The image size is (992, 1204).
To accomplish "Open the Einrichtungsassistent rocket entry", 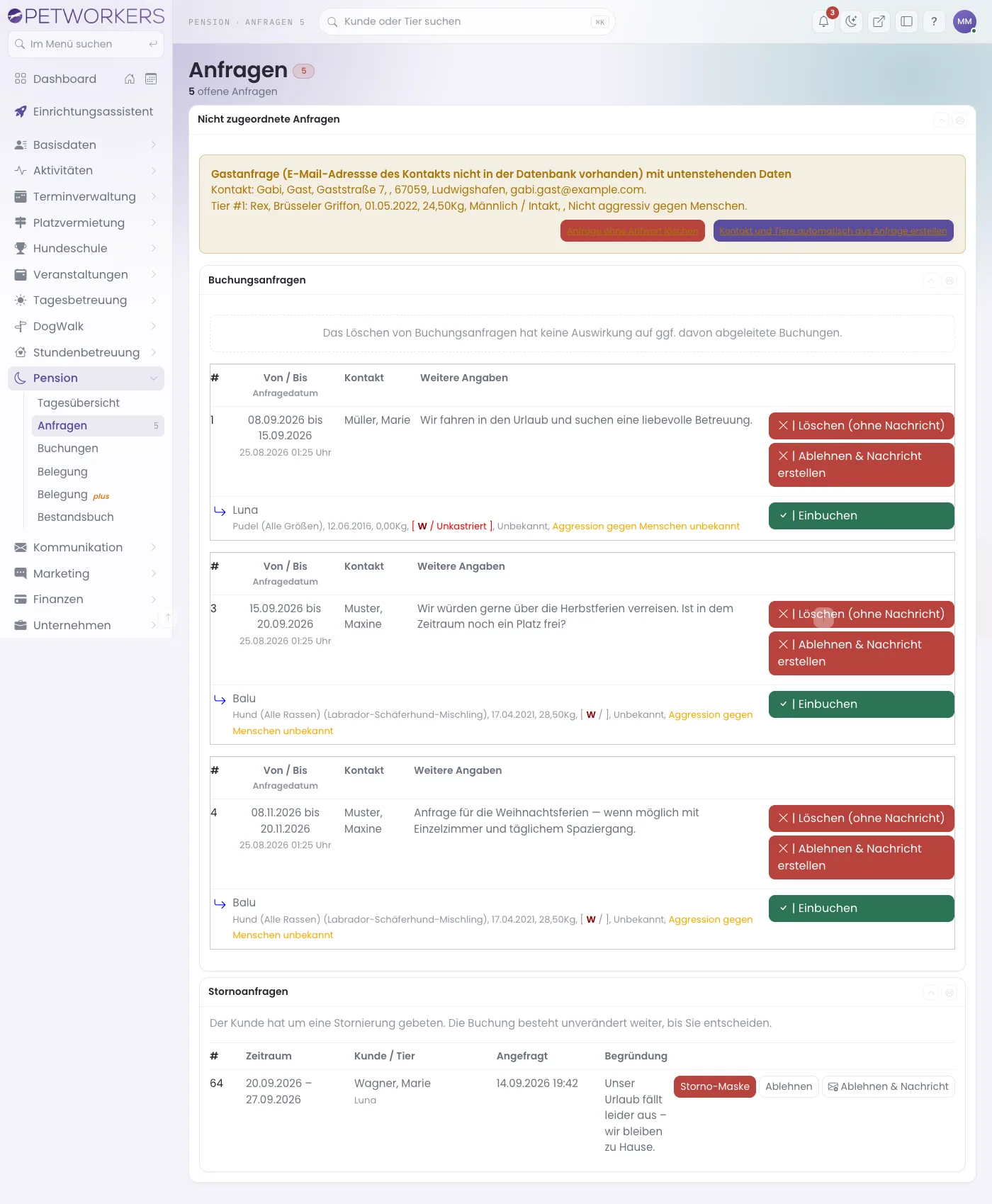I will pos(86,111).
